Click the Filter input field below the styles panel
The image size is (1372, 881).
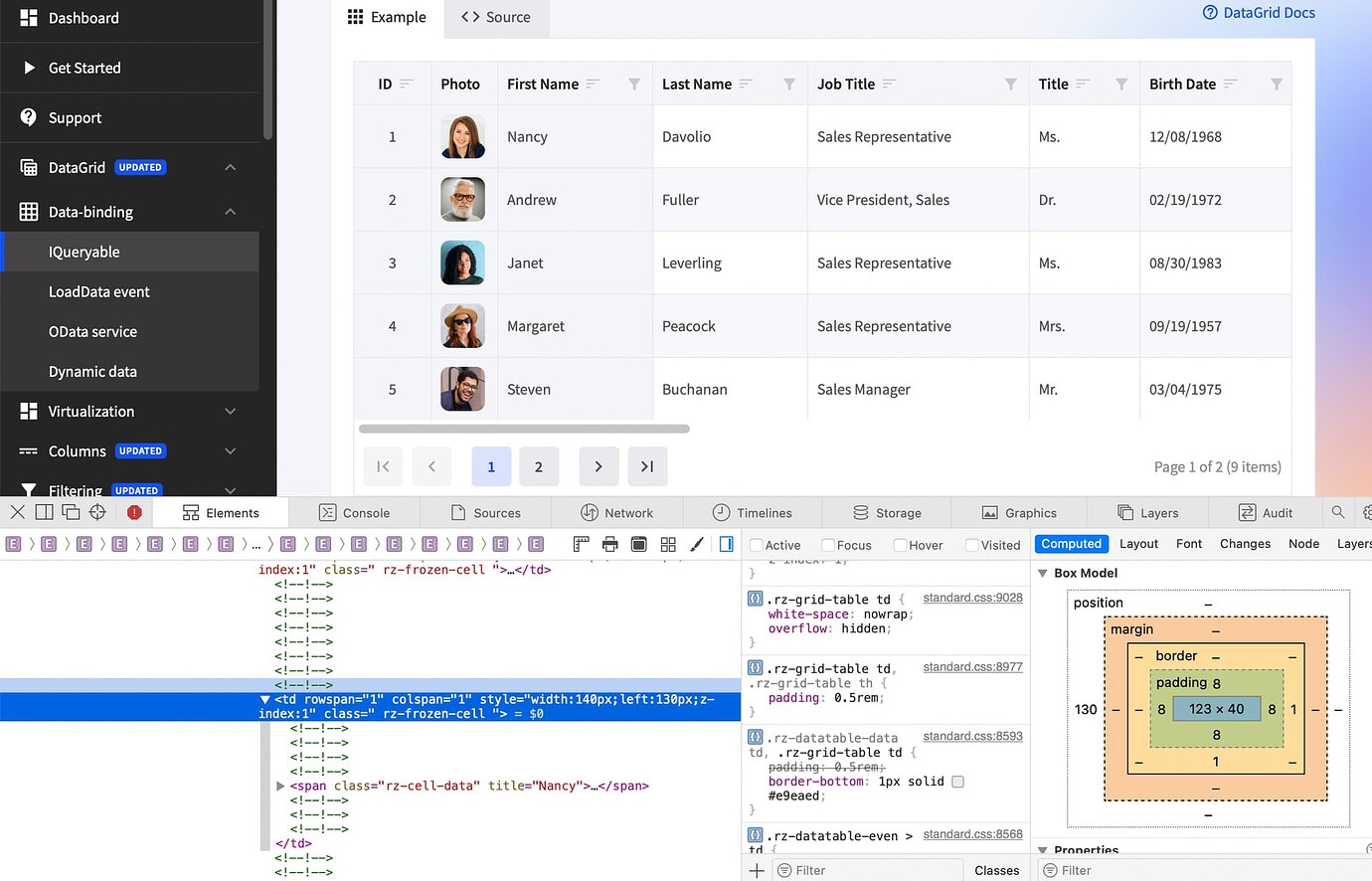click(865, 869)
